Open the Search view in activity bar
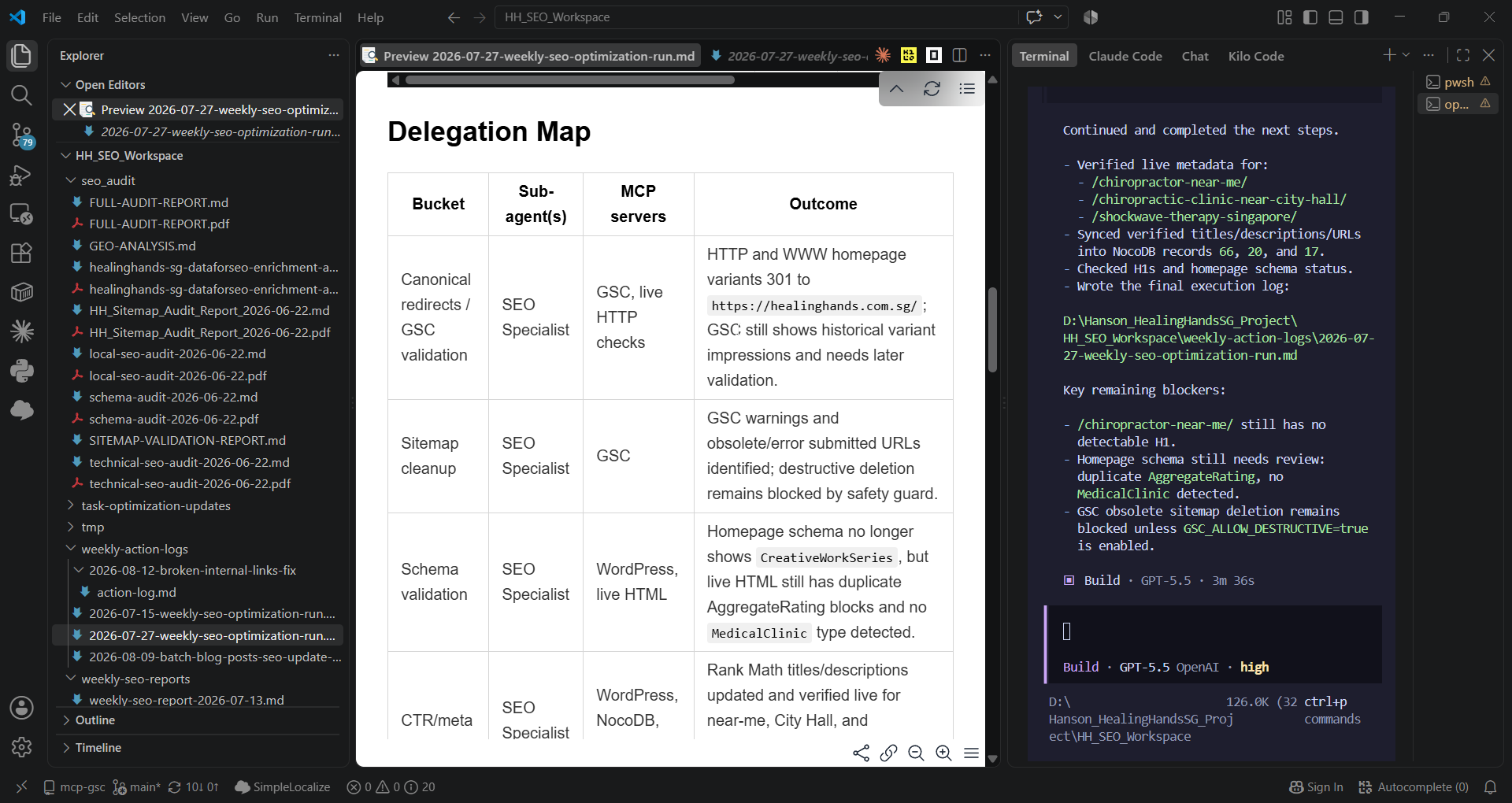 coord(21,95)
